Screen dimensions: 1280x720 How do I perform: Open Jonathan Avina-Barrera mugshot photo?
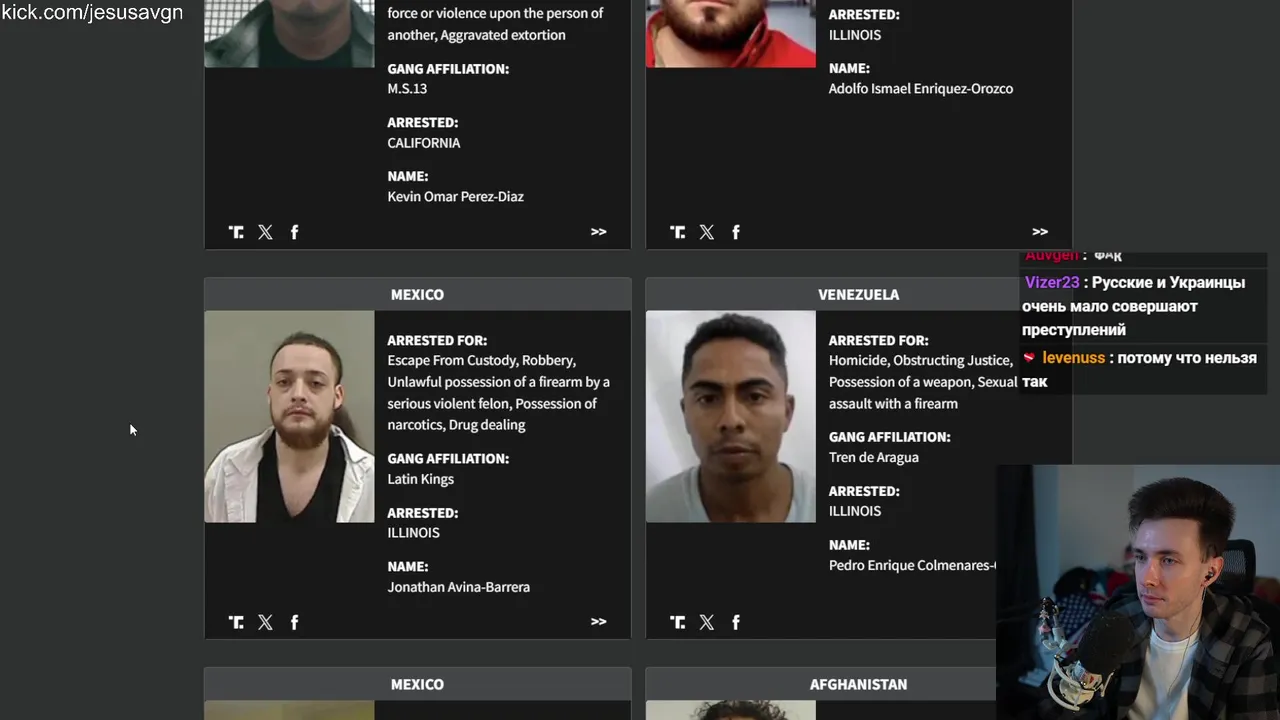pyautogui.click(x=289, y=416)
